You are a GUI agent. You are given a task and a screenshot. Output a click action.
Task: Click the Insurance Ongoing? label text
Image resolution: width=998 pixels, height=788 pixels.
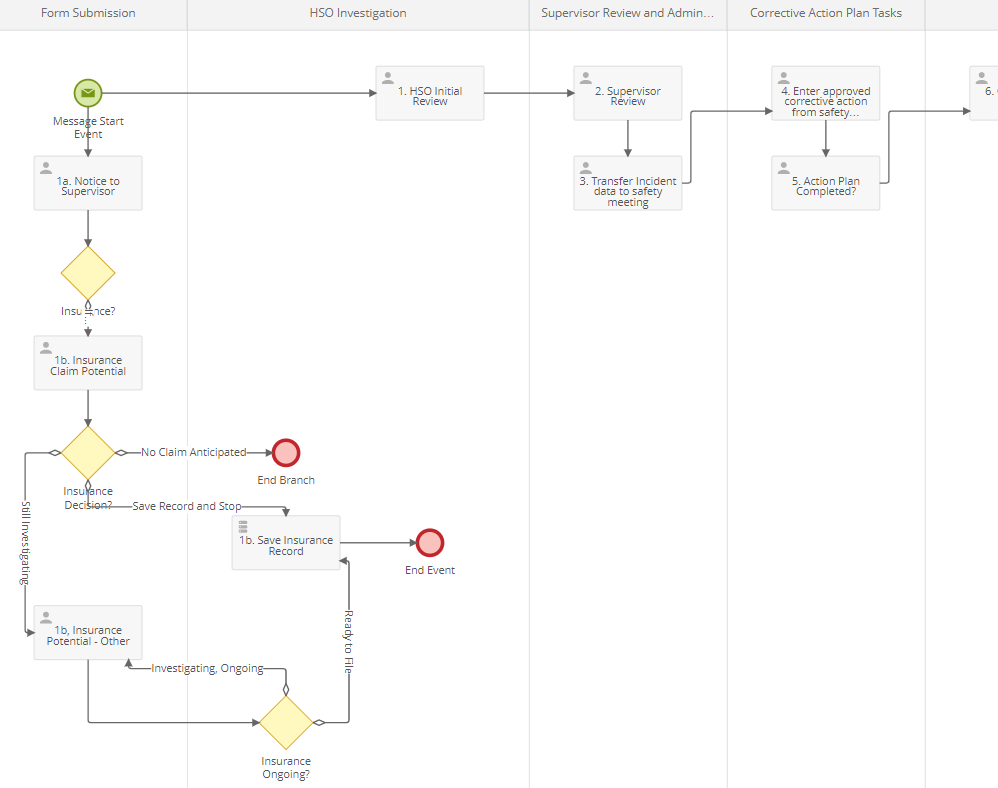(286, 768)
